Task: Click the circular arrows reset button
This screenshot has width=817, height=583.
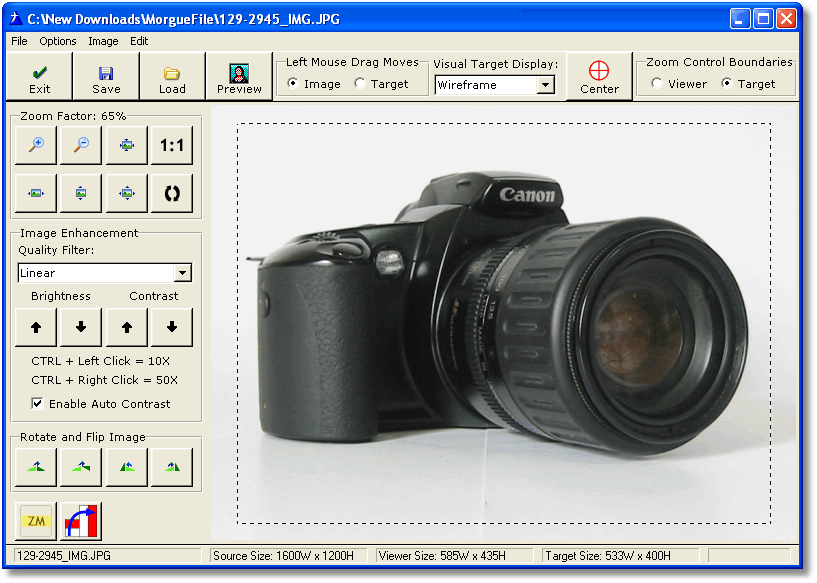Action: (171, 193)
